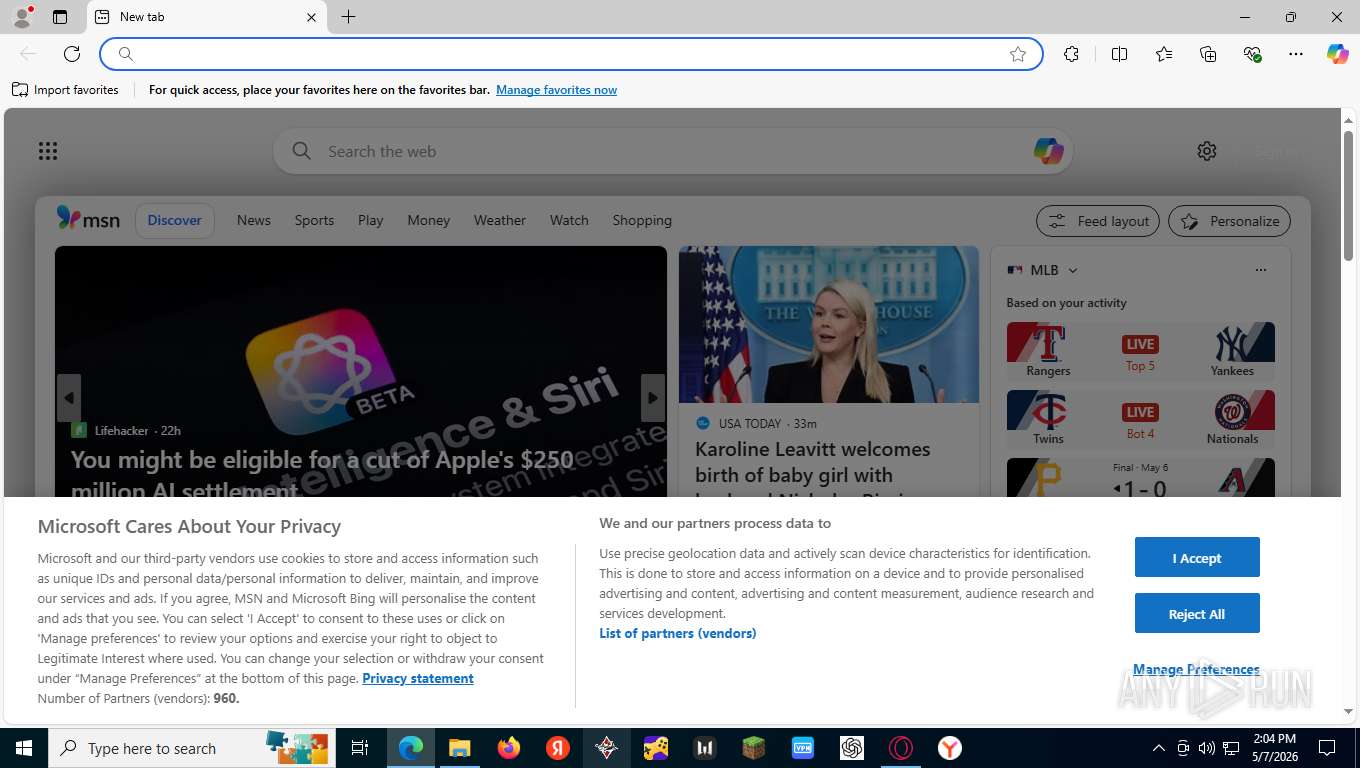Open the Apple AI settlement headline
The width and height of the screenshot is (1360, 768).
(x=322, y=474)
